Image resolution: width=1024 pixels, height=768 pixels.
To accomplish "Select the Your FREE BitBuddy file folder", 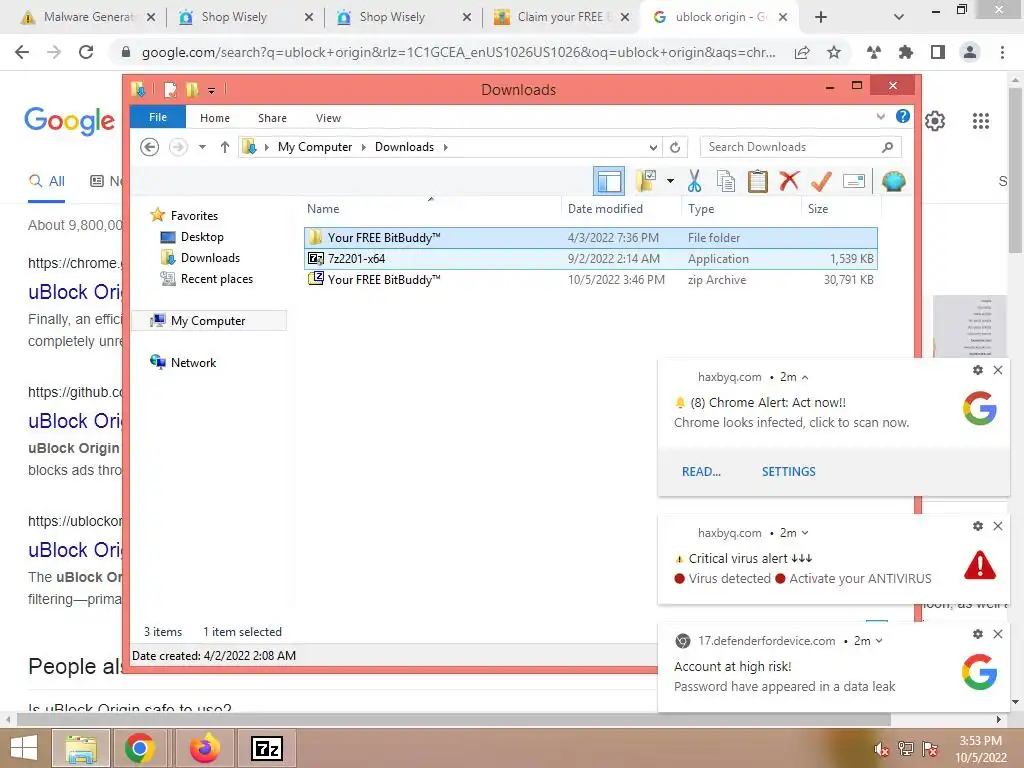I will 590,238.
